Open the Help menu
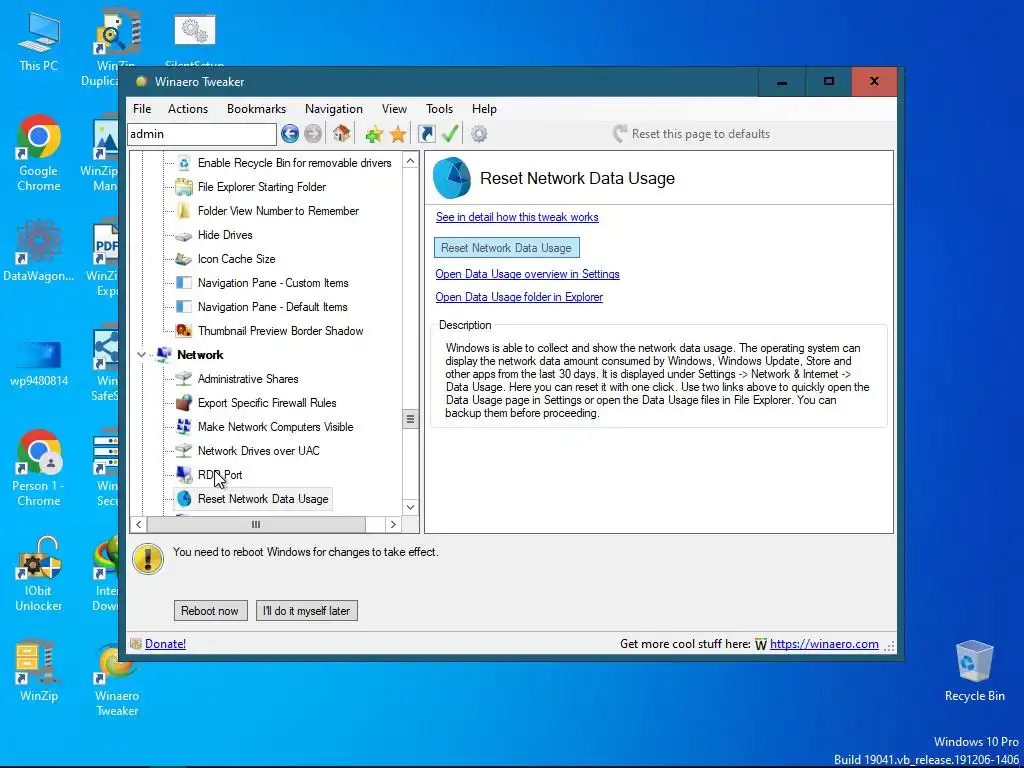This screenshot has width=1024, height=768. click(x=484, y=109)
